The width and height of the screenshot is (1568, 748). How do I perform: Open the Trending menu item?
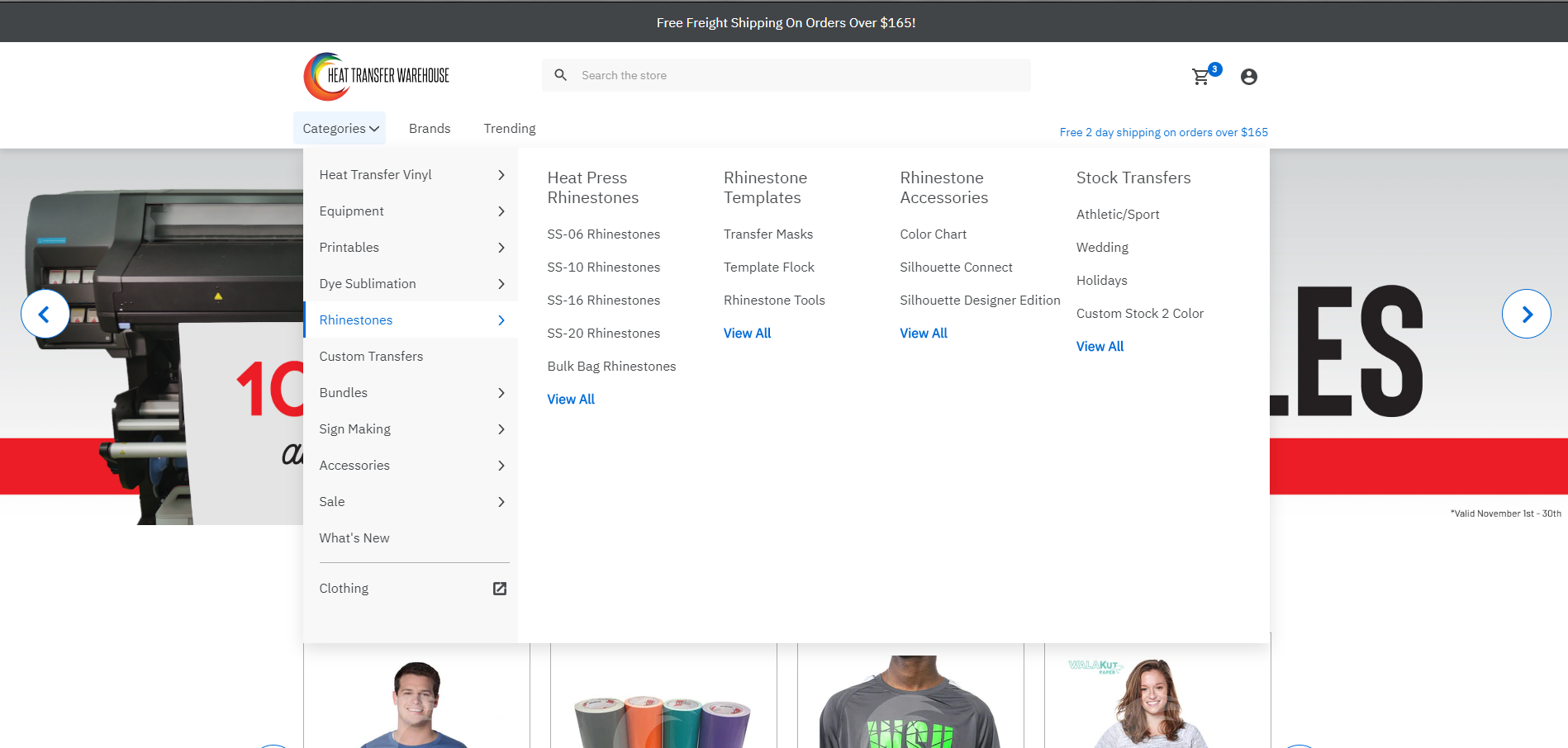[x=509, y=129]
